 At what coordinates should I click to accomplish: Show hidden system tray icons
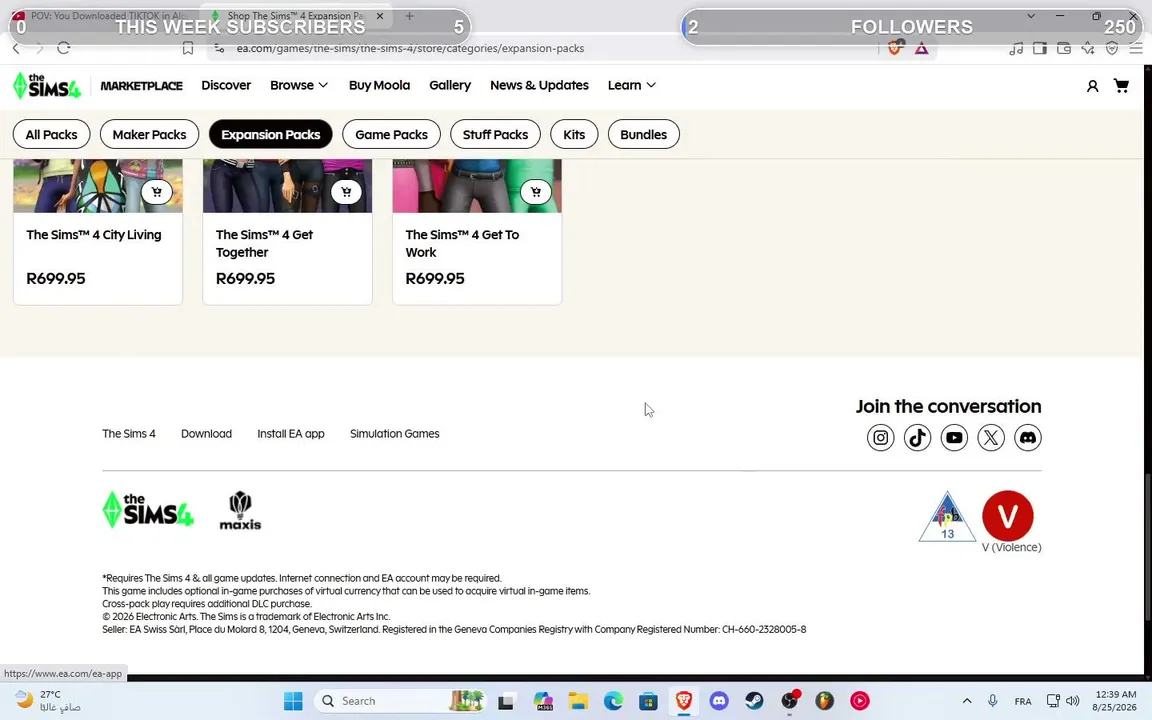pyautogui.click(x=967, y=701)
